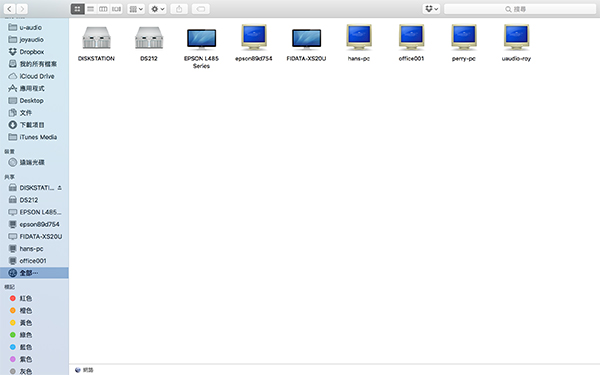Image resolution: width=600 pixels, height=375 pixels.
Task: Click the edit tags toolbar button
Action: pyautogui.click(x=201, y=9)
